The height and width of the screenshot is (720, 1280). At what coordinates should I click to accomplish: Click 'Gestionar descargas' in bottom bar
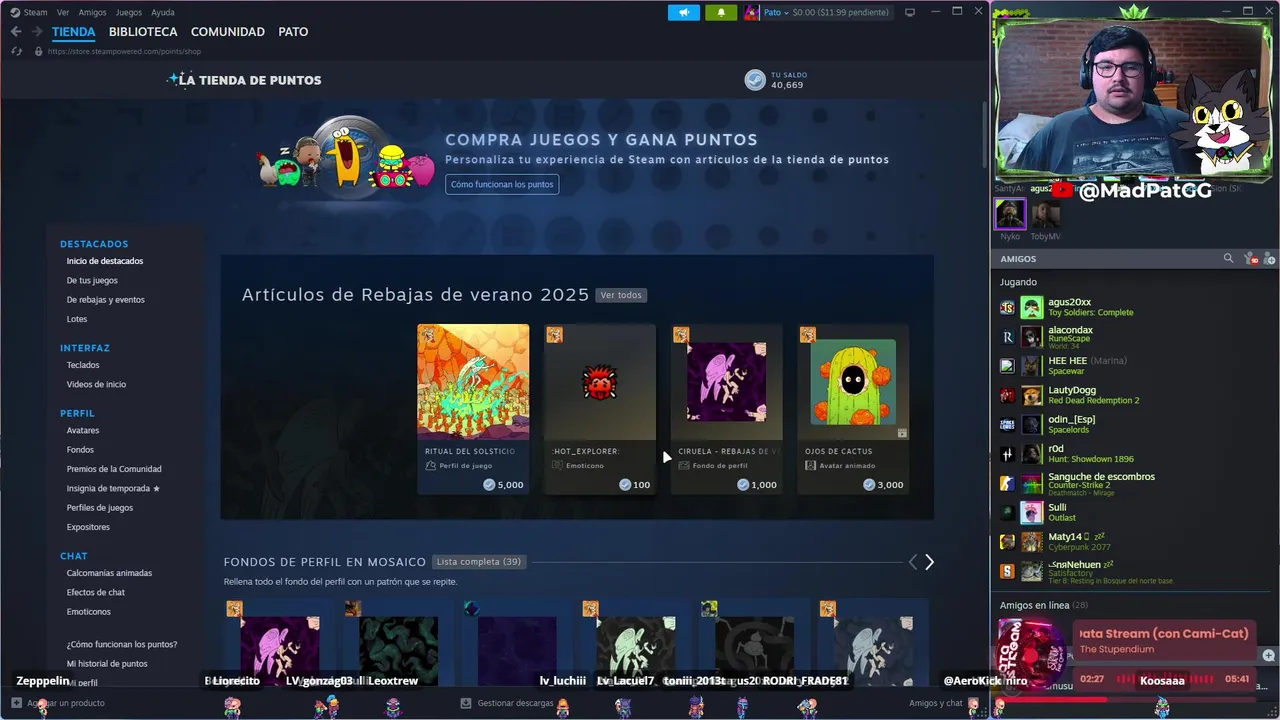[x=507, y=703]
